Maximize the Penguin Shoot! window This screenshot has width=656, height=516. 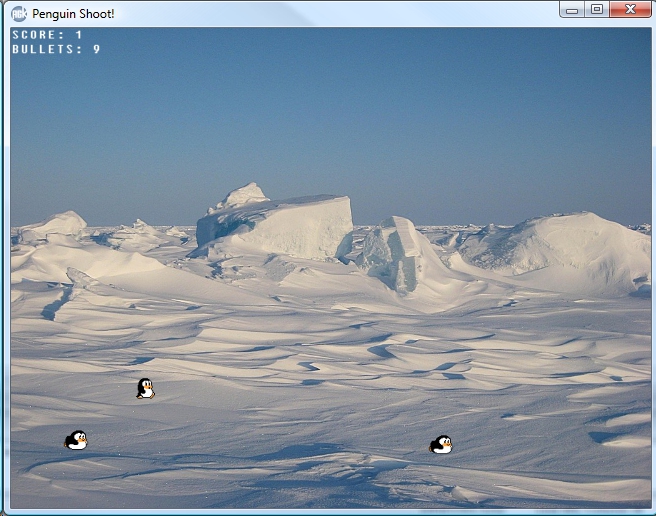tap(597, 9)
